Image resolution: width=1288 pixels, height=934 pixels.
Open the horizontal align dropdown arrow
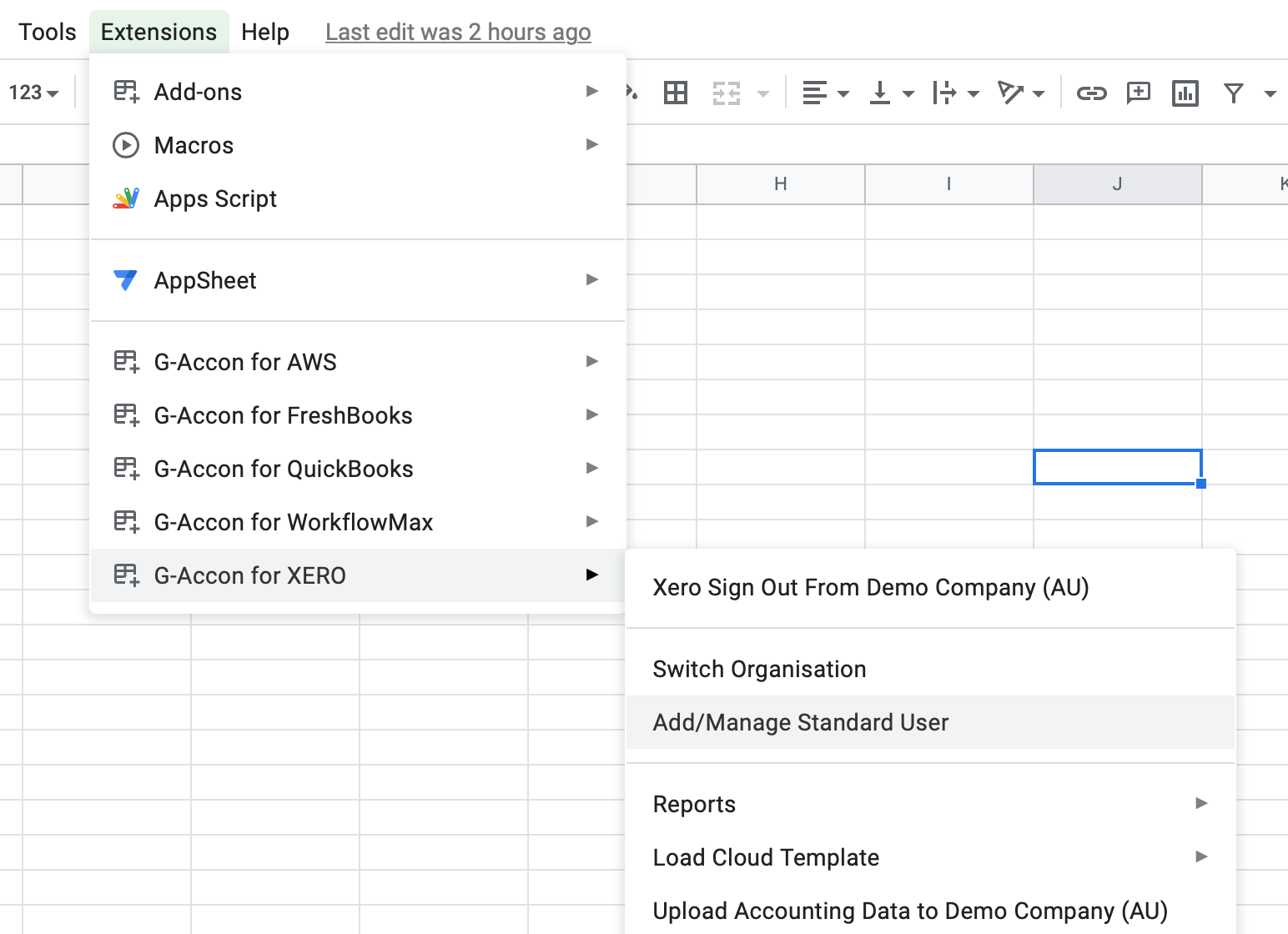coord(843,93)
